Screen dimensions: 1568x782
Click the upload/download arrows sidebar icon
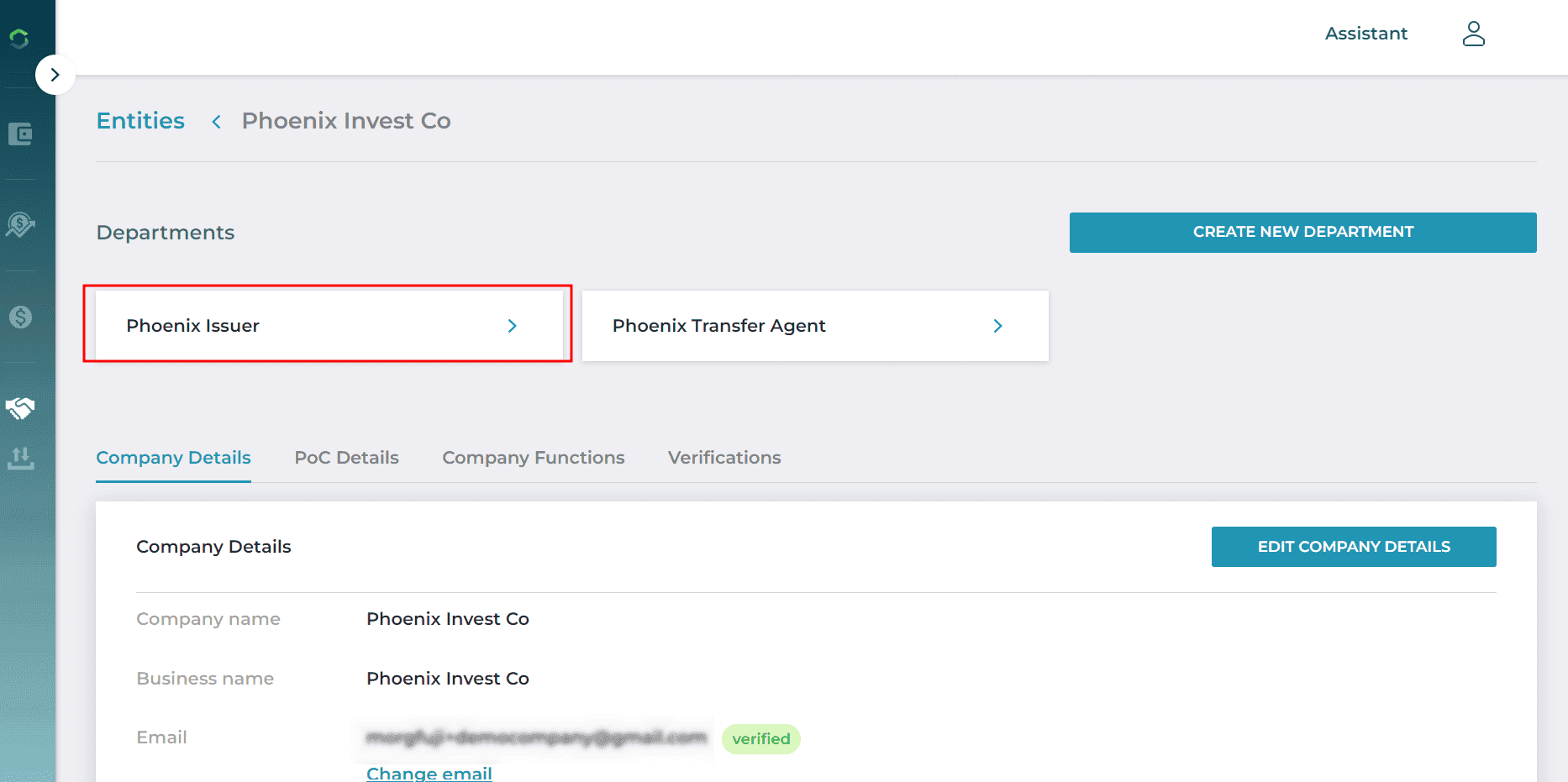(x=20, y=458)
